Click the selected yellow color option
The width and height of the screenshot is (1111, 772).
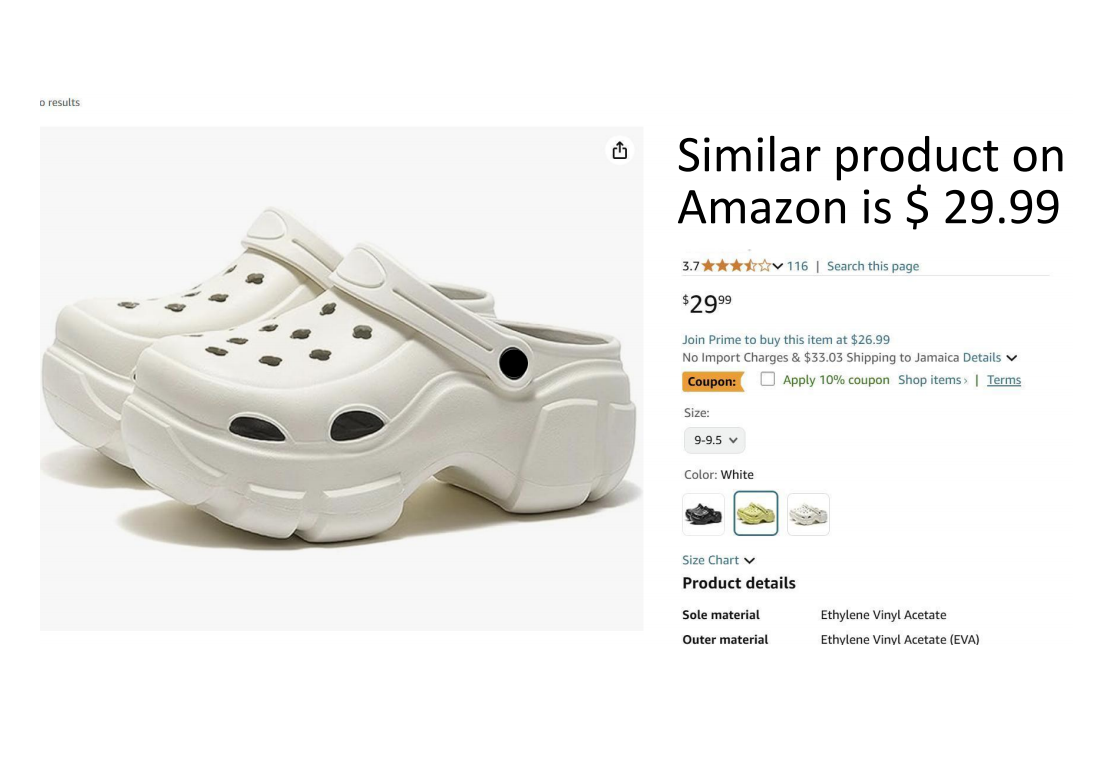[755, 513]
